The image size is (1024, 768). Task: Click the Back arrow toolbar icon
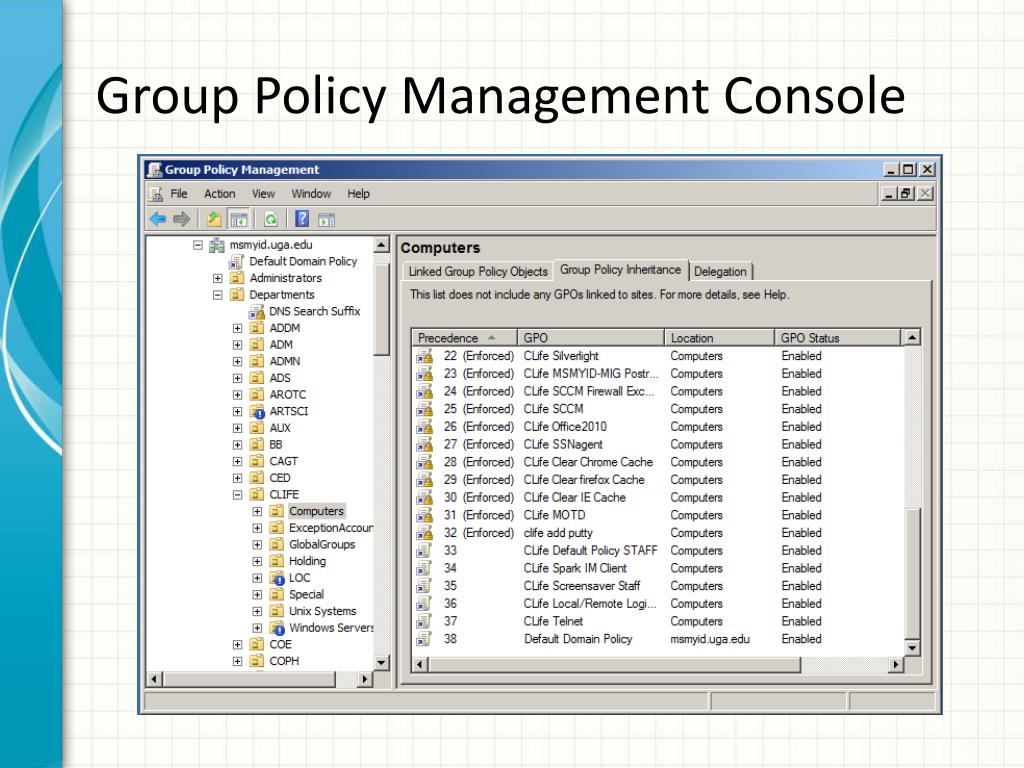157,219
